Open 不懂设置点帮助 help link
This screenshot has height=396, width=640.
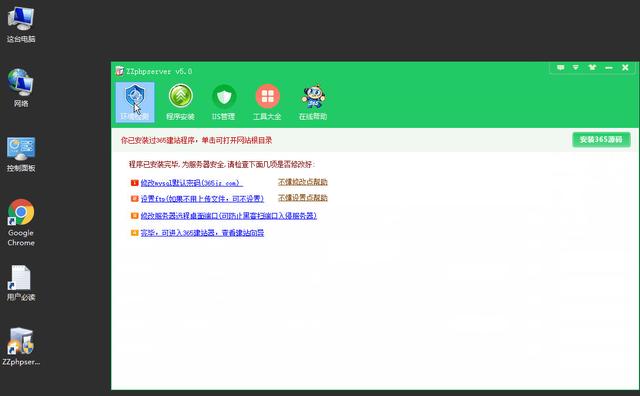click(303, 198)
